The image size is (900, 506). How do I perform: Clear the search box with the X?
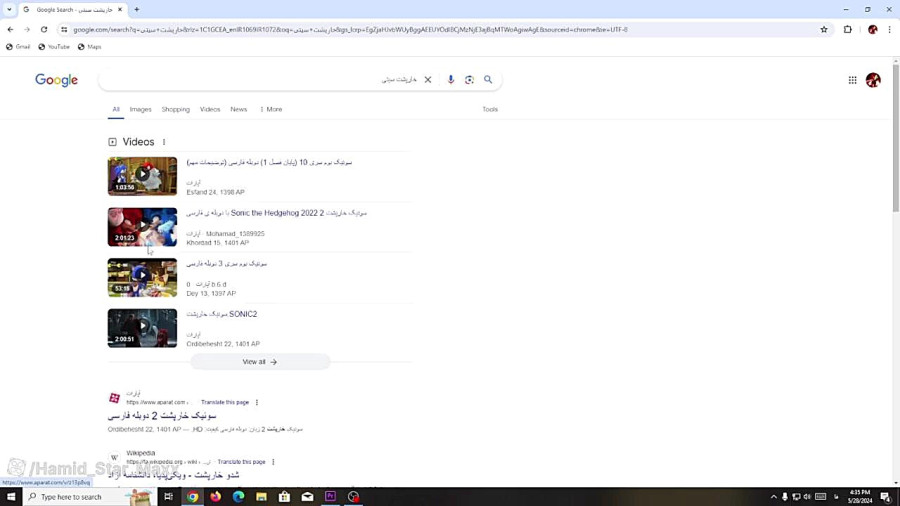pos(428,80)
